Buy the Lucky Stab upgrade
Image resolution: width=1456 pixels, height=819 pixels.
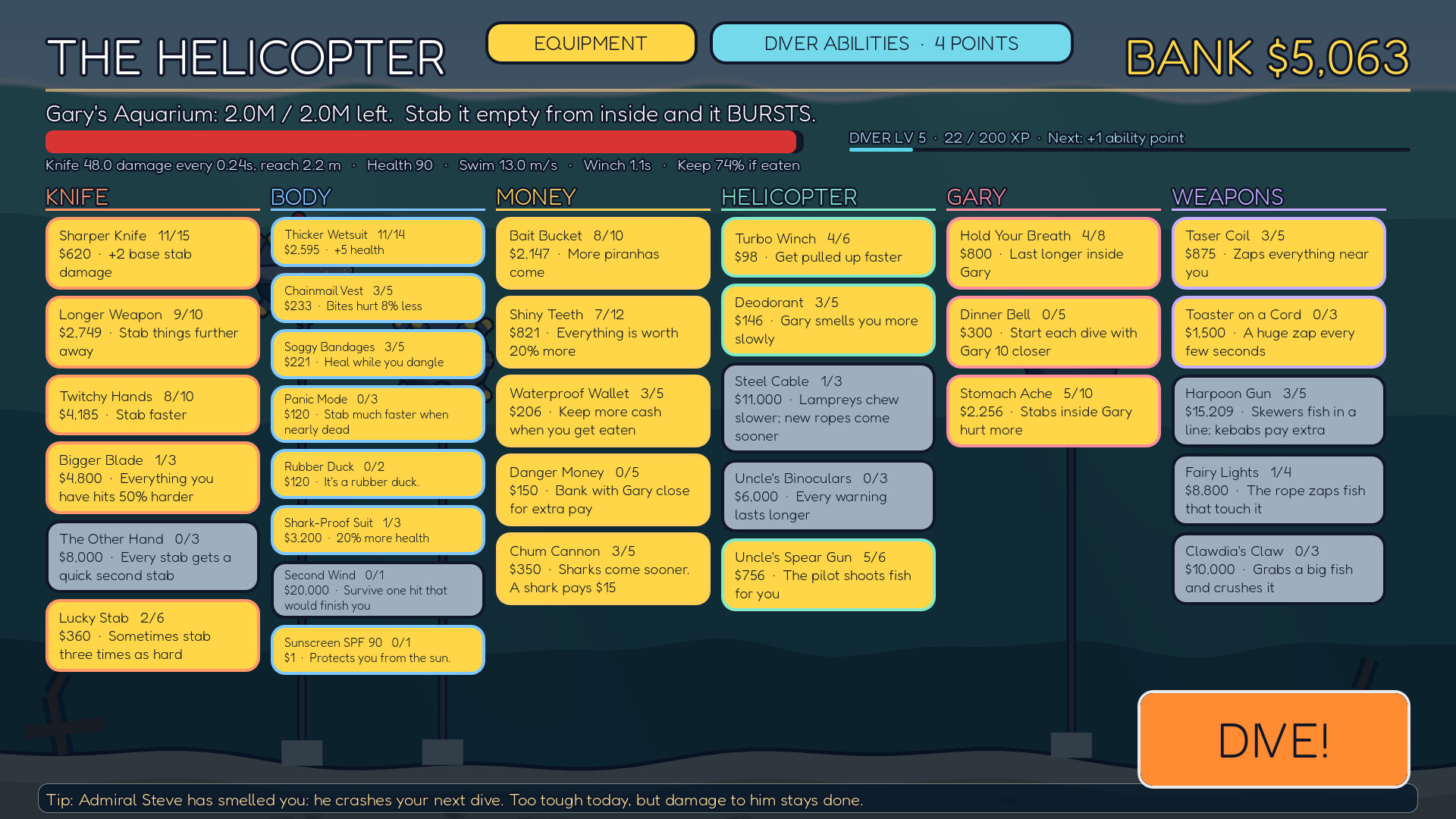tap(152, 635)
